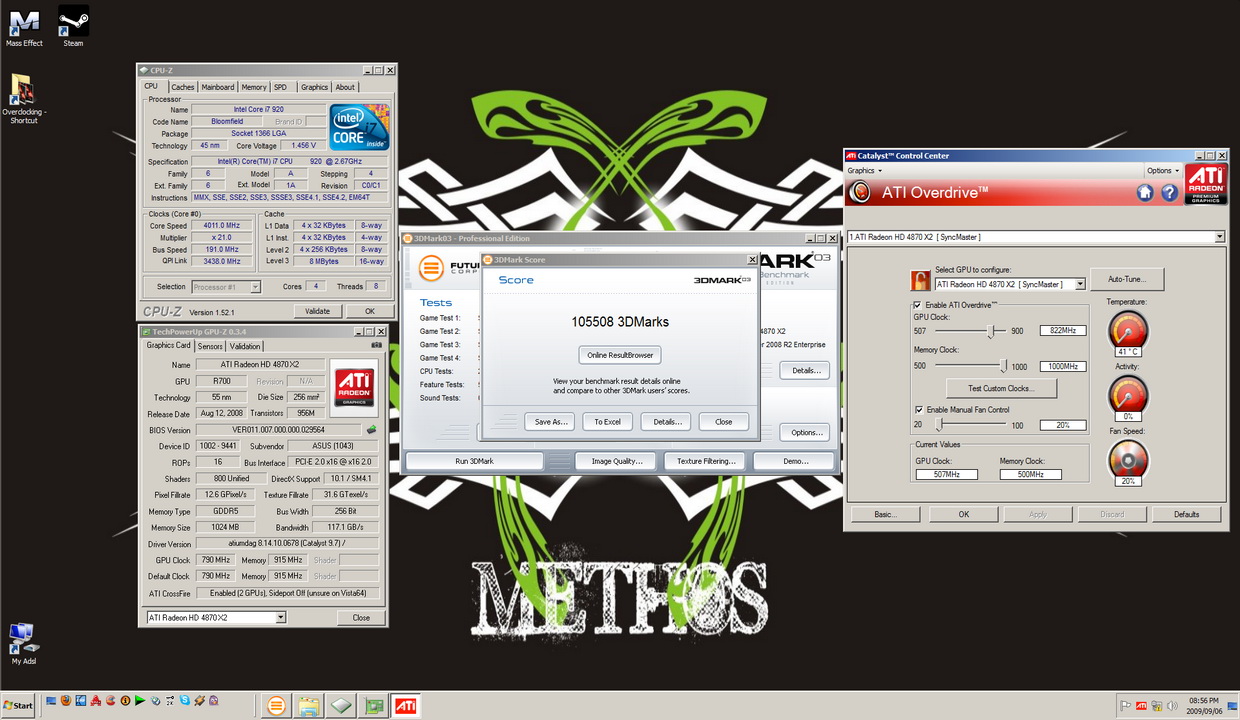Click Close in the GPU-Z window

point(361,617)
